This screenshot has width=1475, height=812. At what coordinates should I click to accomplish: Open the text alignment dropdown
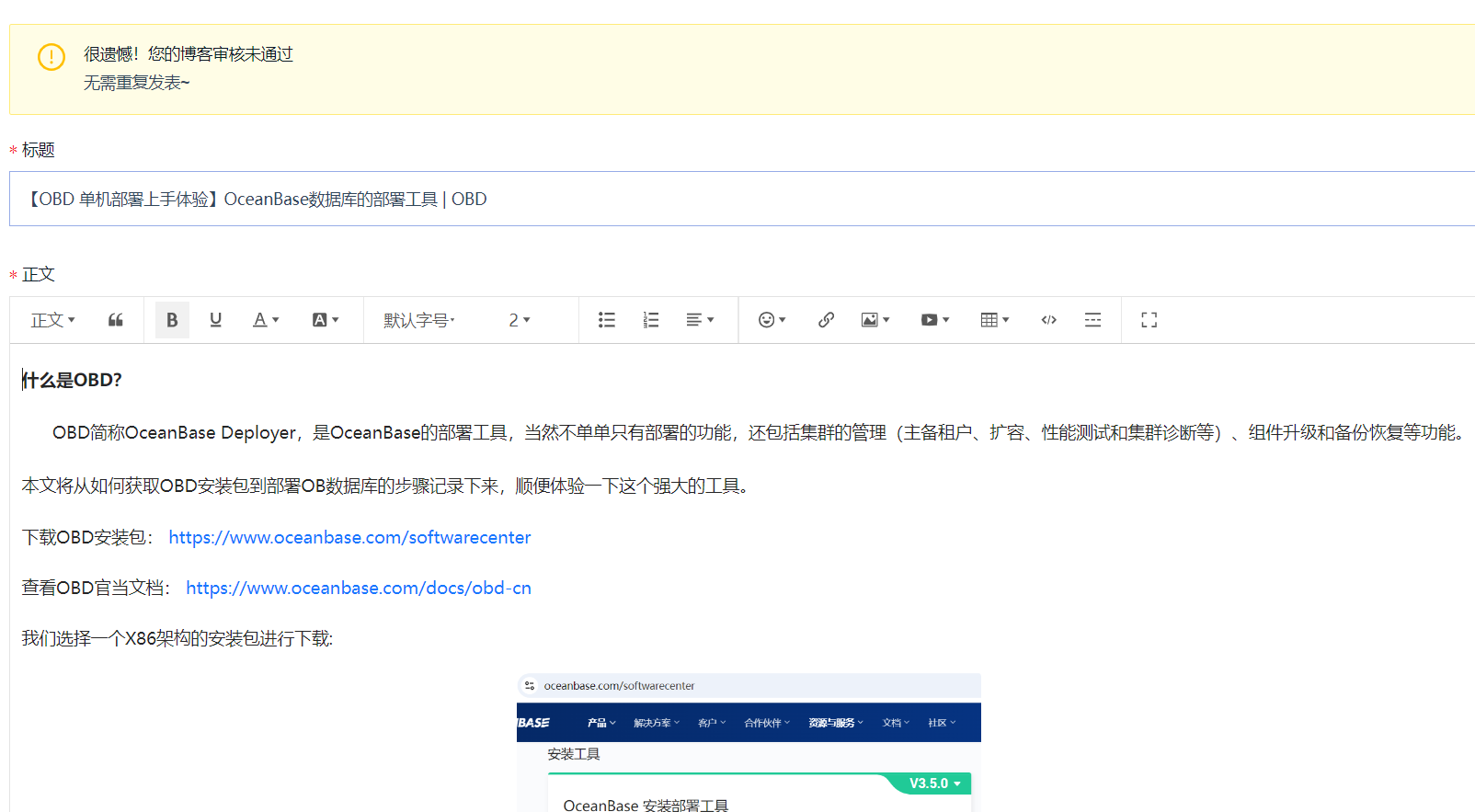[700, 320]
